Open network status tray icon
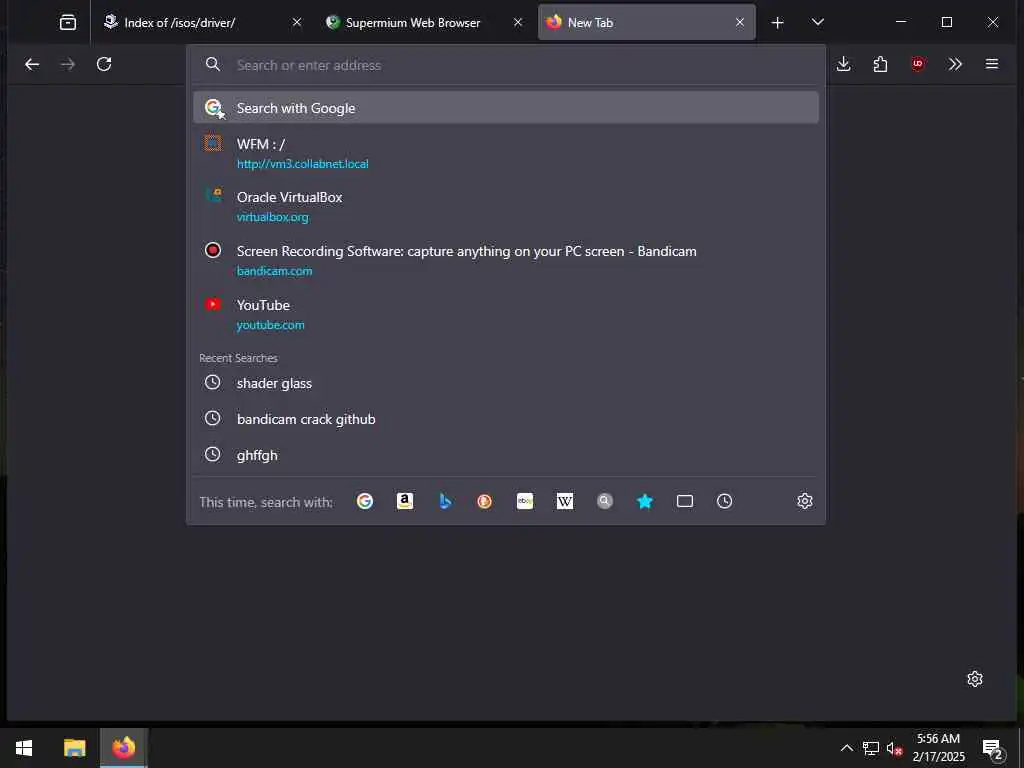The width and height of the screenshot is (1024, 768). click(871, 748)
